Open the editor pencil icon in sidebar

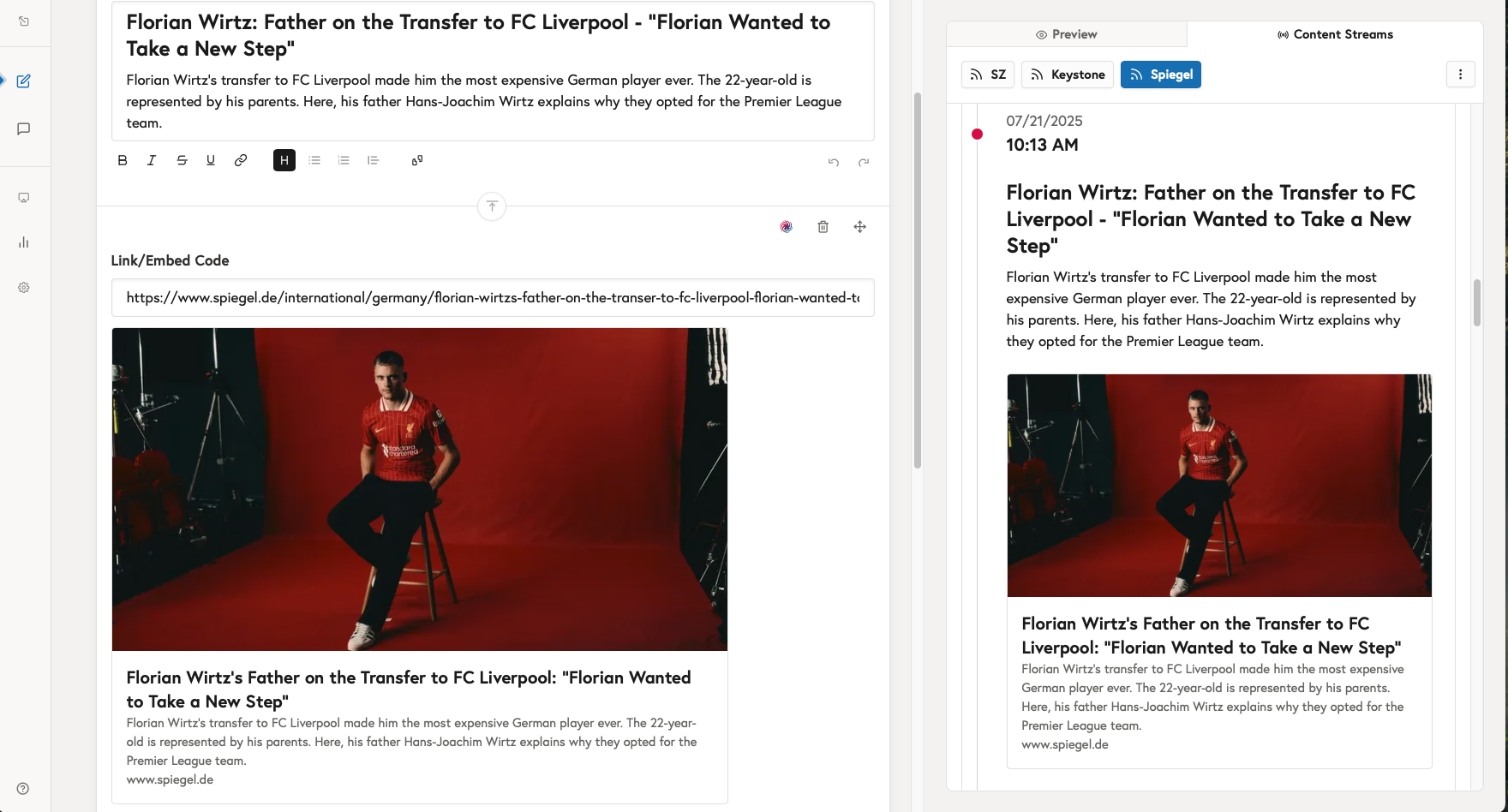pos(24,81)
